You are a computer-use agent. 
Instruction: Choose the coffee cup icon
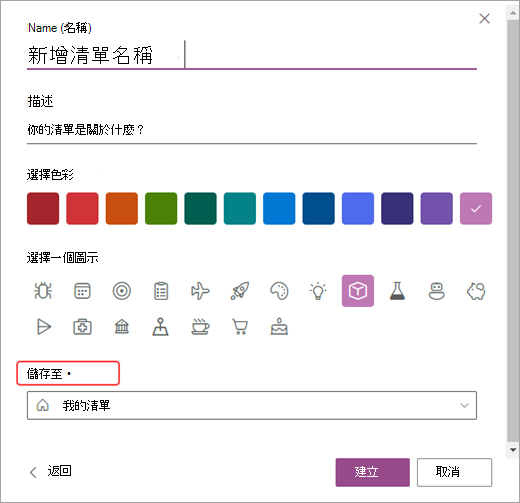[x=200, y=327]
